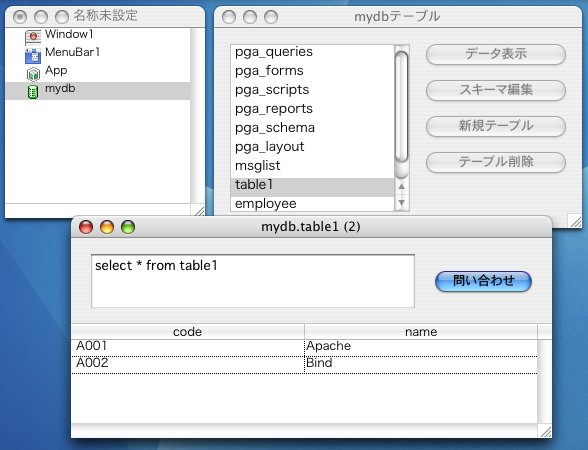Click the テーブル削除 button
The height and width of the screenshot is (450, 588).
pyautogui.click(x=496, y=162)
